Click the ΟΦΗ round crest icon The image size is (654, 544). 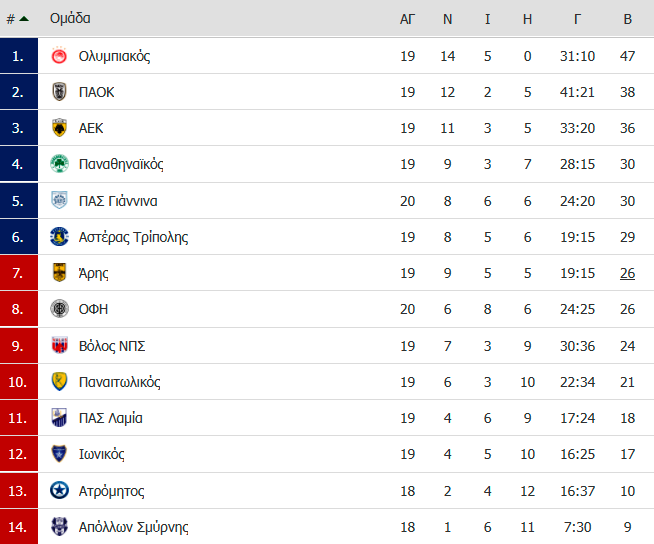(59, 309)
